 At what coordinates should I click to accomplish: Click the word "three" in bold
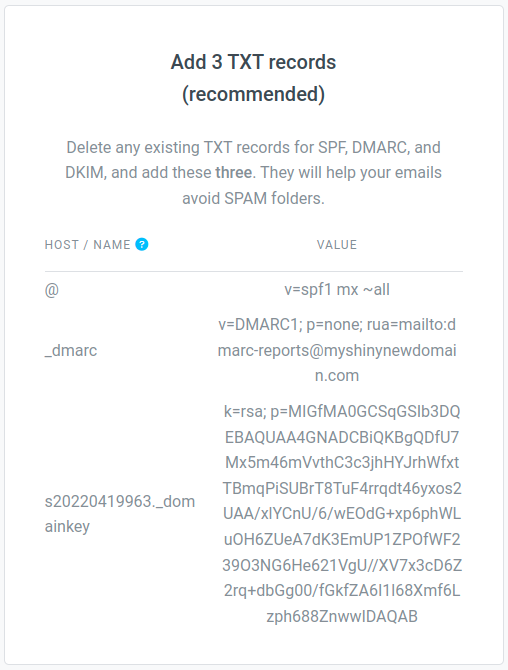[234, 173]
